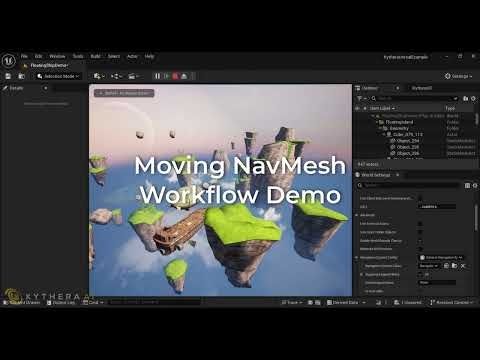The image size is (480, 360).
Task: Open the Edit menu
Action: click(x=39, y=56)
